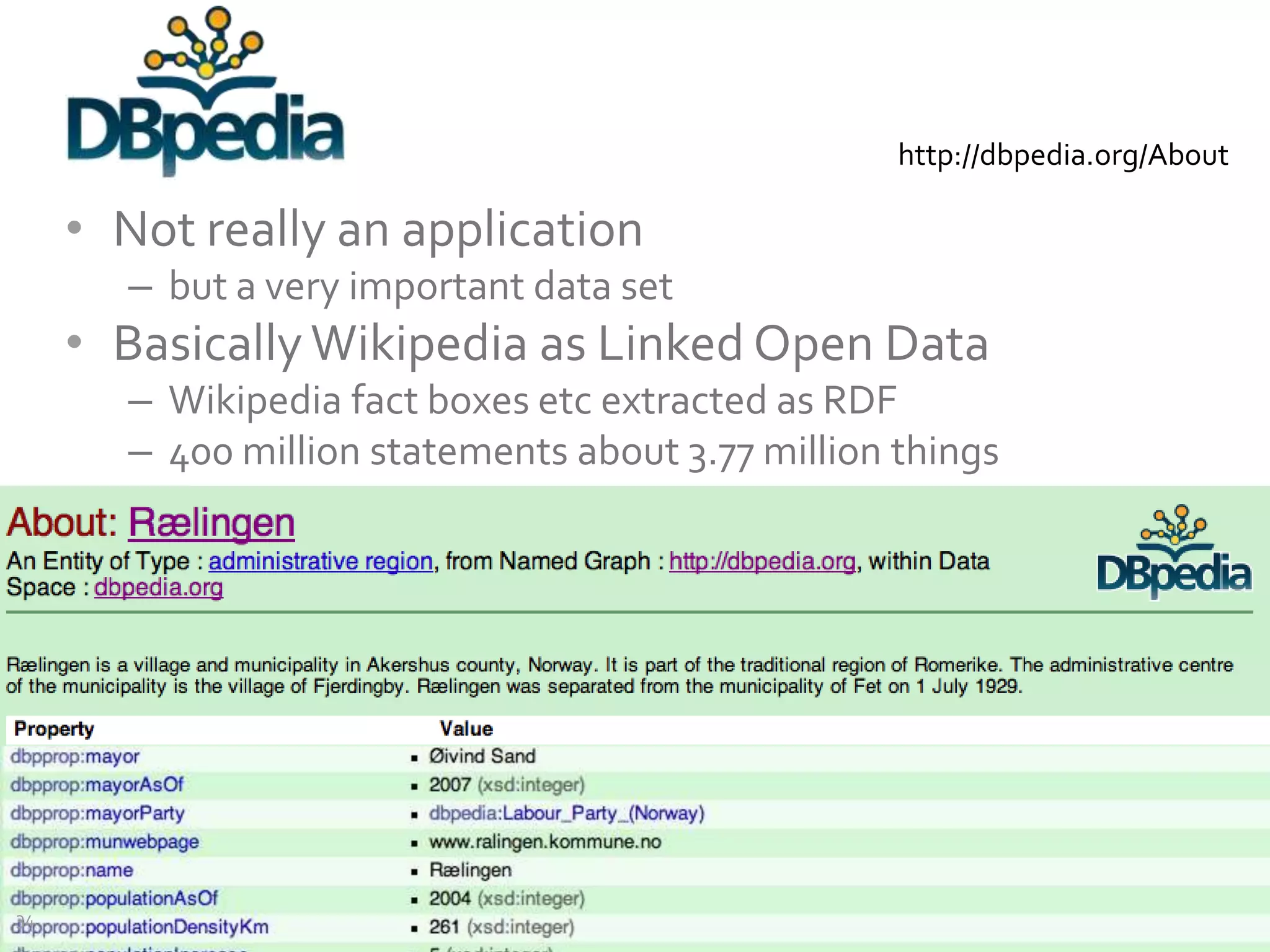Screen dimensions: 1270x952
Task: Click '400 million statements' line
Action: click(584, 452)
